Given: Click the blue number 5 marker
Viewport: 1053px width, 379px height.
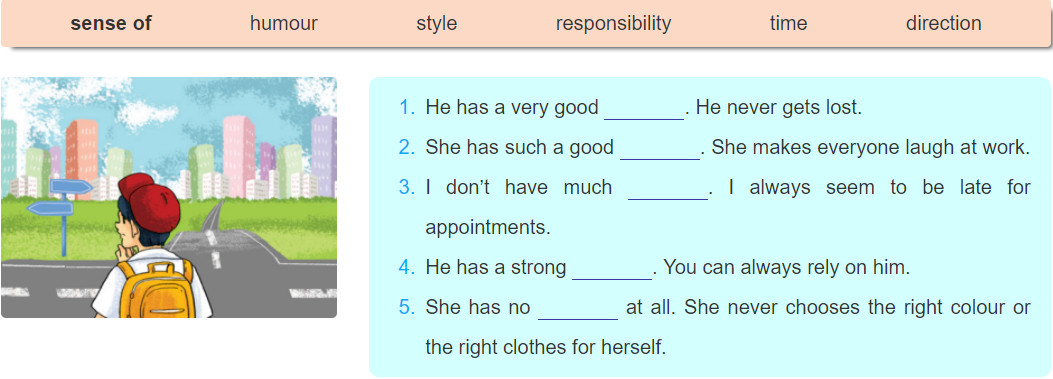Looking at the screenshot, I should (x=406, y=308).
